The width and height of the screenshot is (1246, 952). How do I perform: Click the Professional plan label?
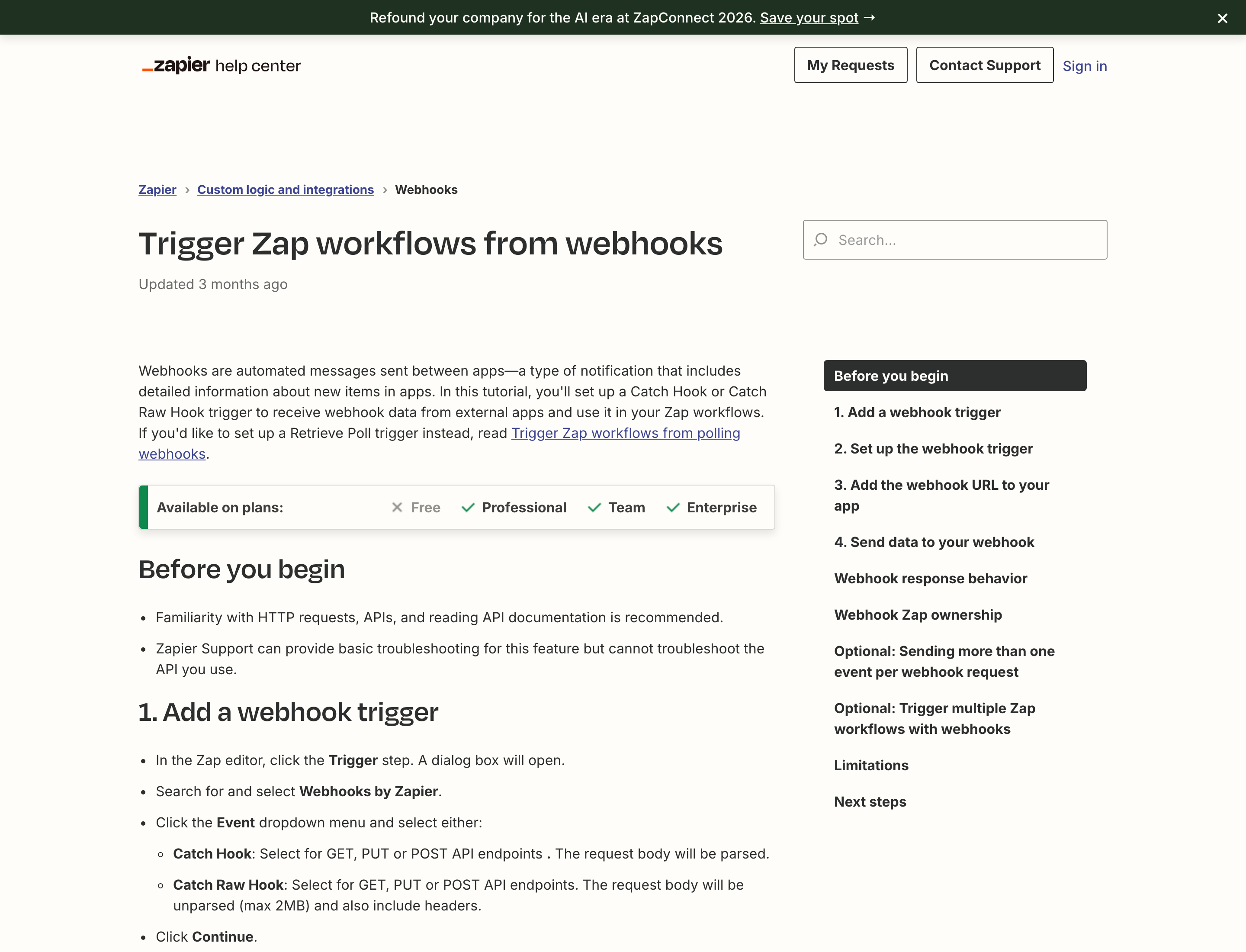point(524,507)
